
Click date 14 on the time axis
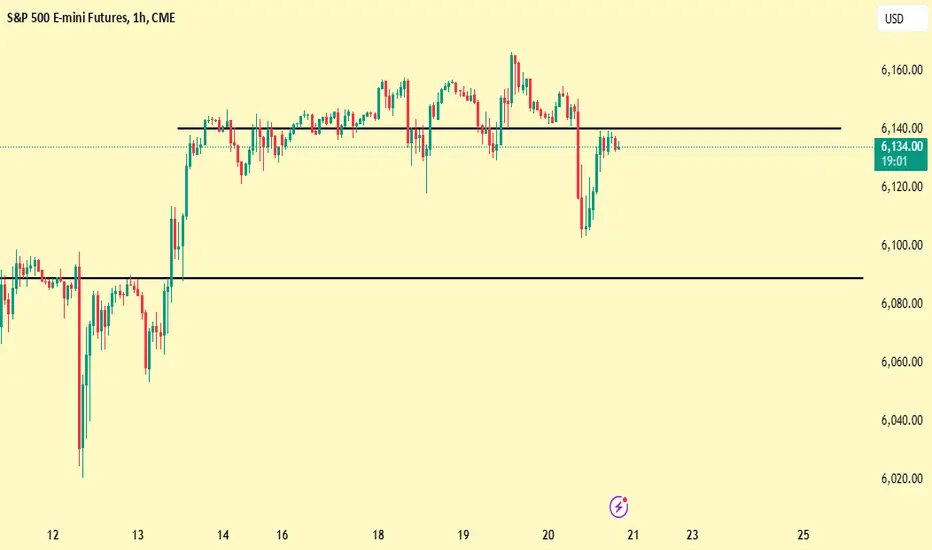[223, 535]
